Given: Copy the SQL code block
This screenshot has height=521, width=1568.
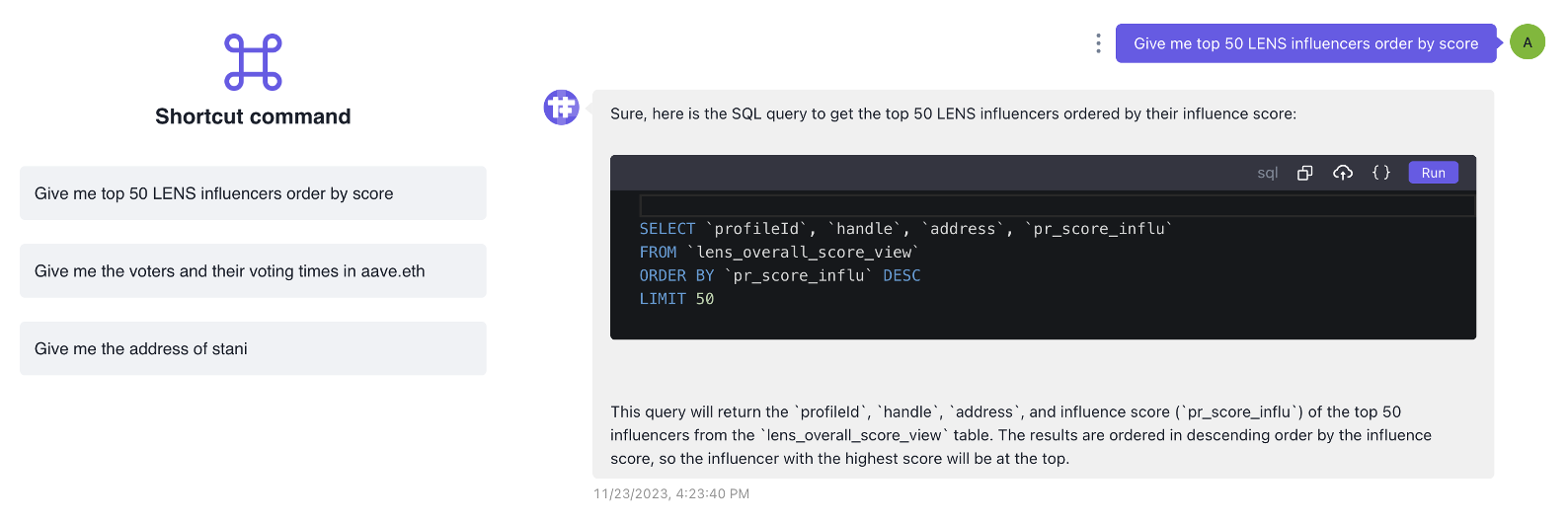Looking at the screenshot, I should coord(1304,173).
